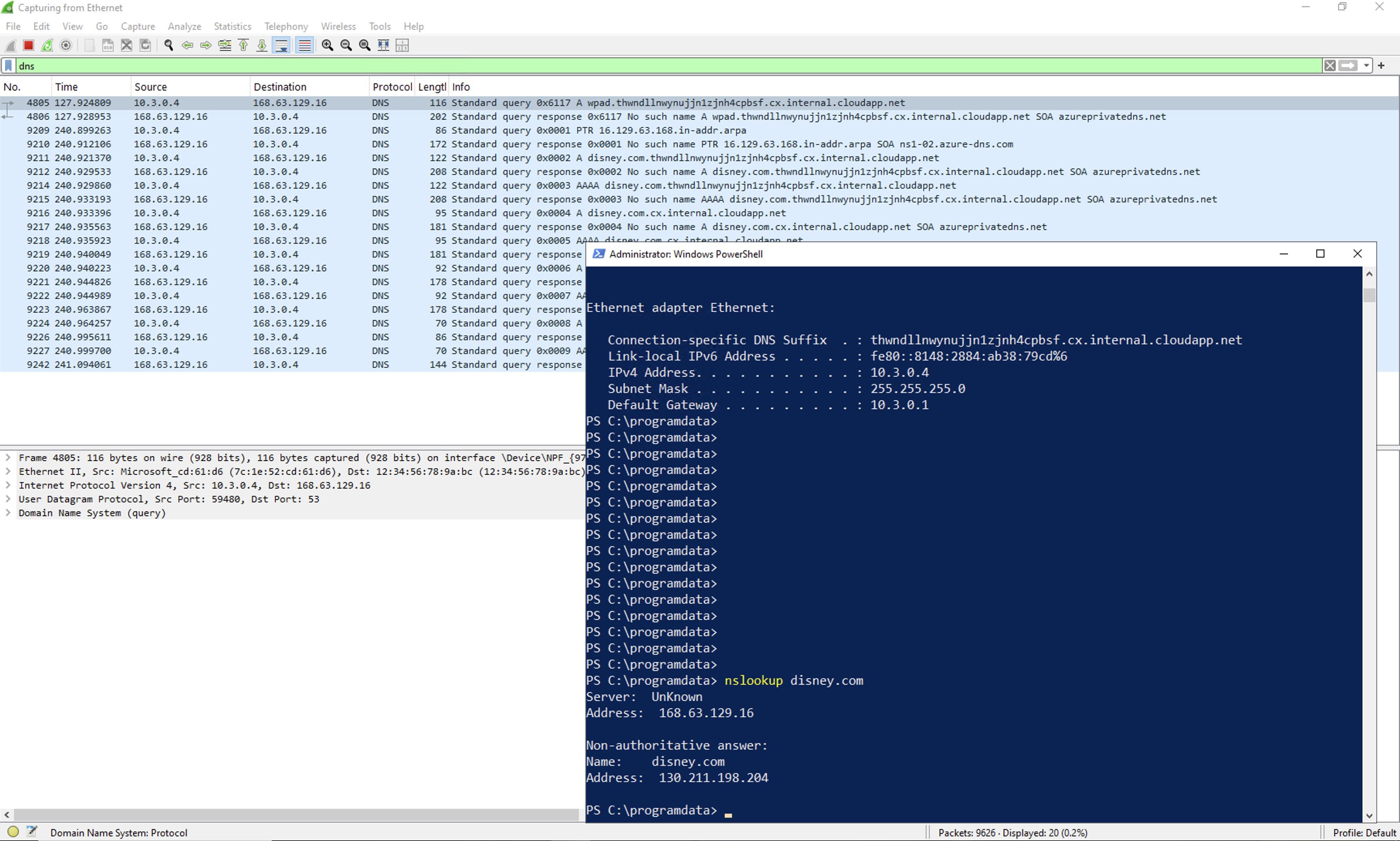Screen dimensions: 1400x841
Task: Stop the running packet capture
Action: [28, 45]
